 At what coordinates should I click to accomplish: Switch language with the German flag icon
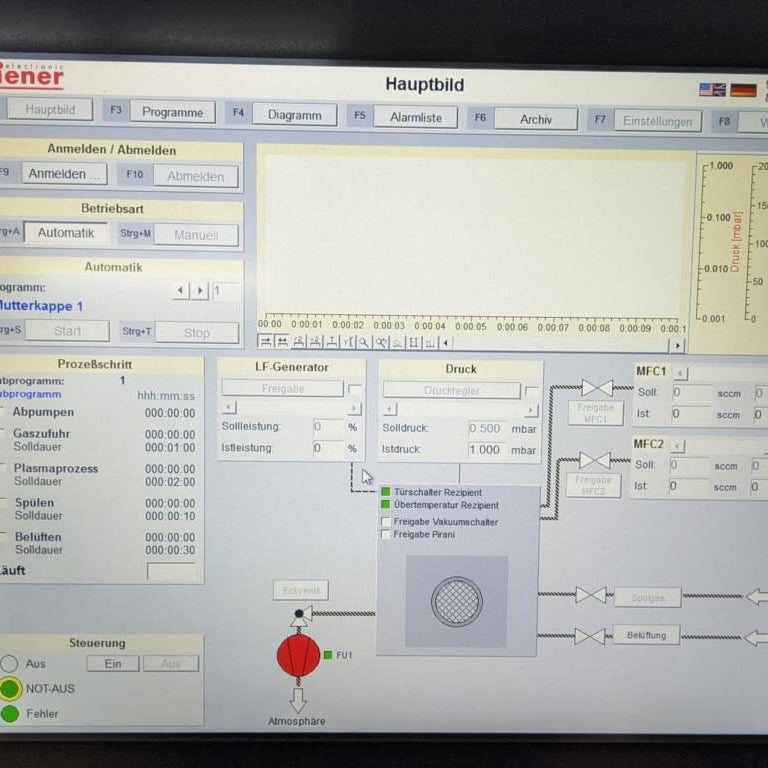[744, 90]
